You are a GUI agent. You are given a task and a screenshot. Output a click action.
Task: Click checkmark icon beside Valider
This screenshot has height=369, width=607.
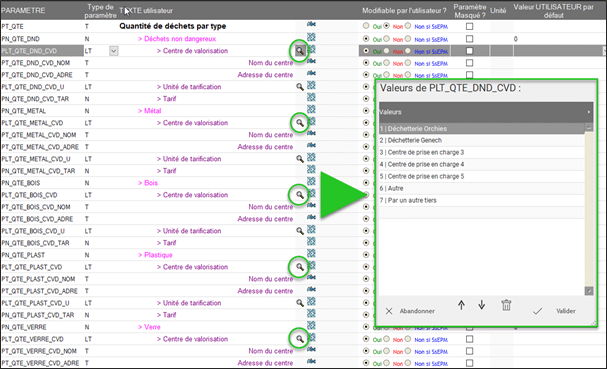click(x=537, y=311)
